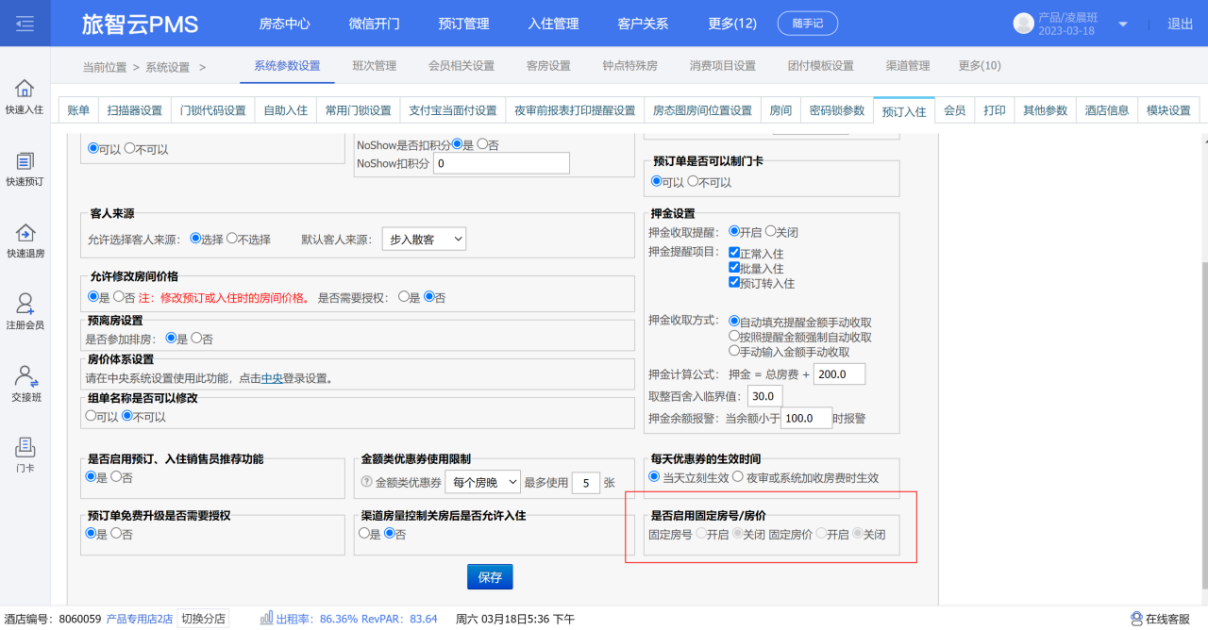Open the 微信开门 menu

[374, 23]
